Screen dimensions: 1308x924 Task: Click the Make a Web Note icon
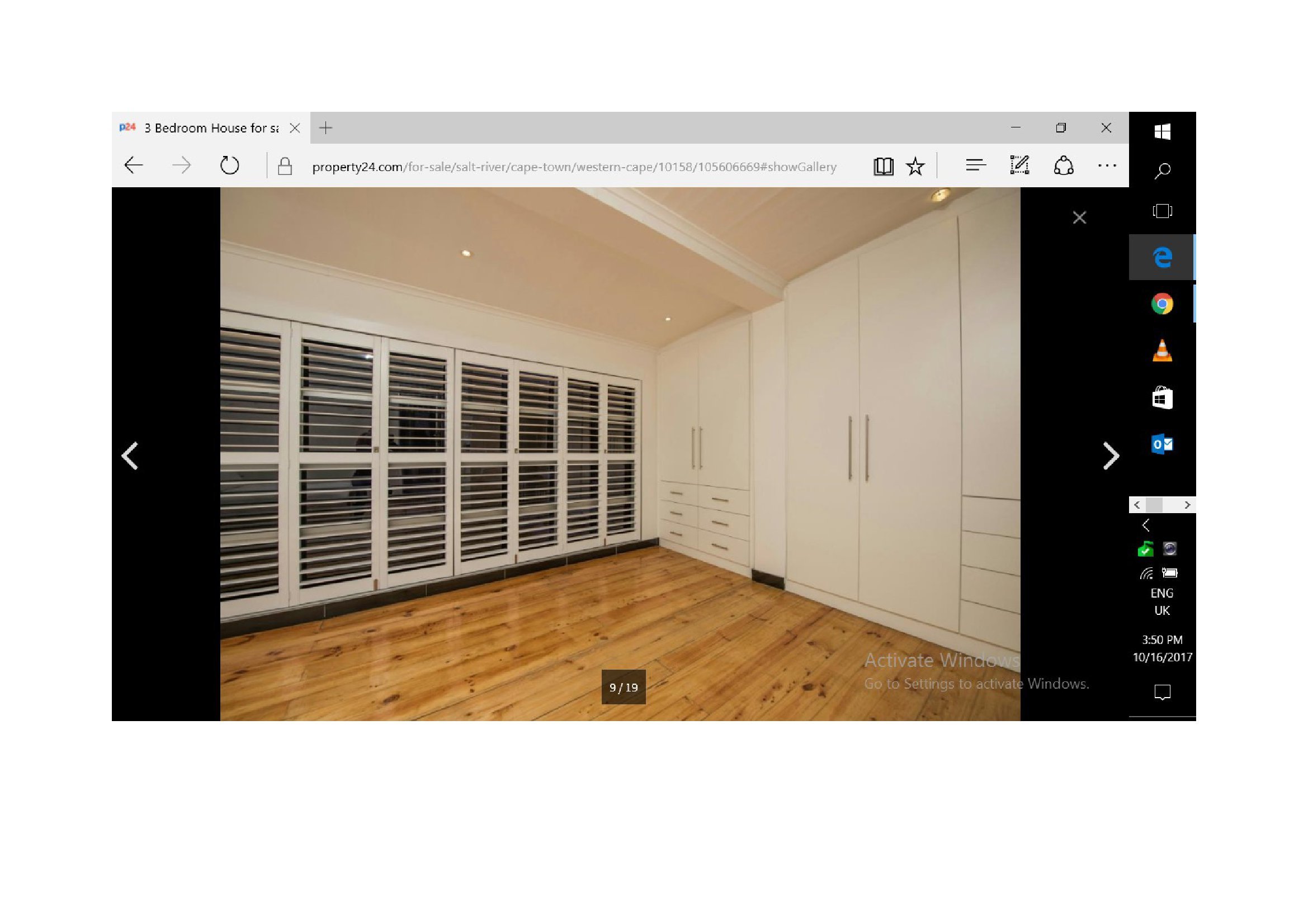click(x=1019, y=165)
